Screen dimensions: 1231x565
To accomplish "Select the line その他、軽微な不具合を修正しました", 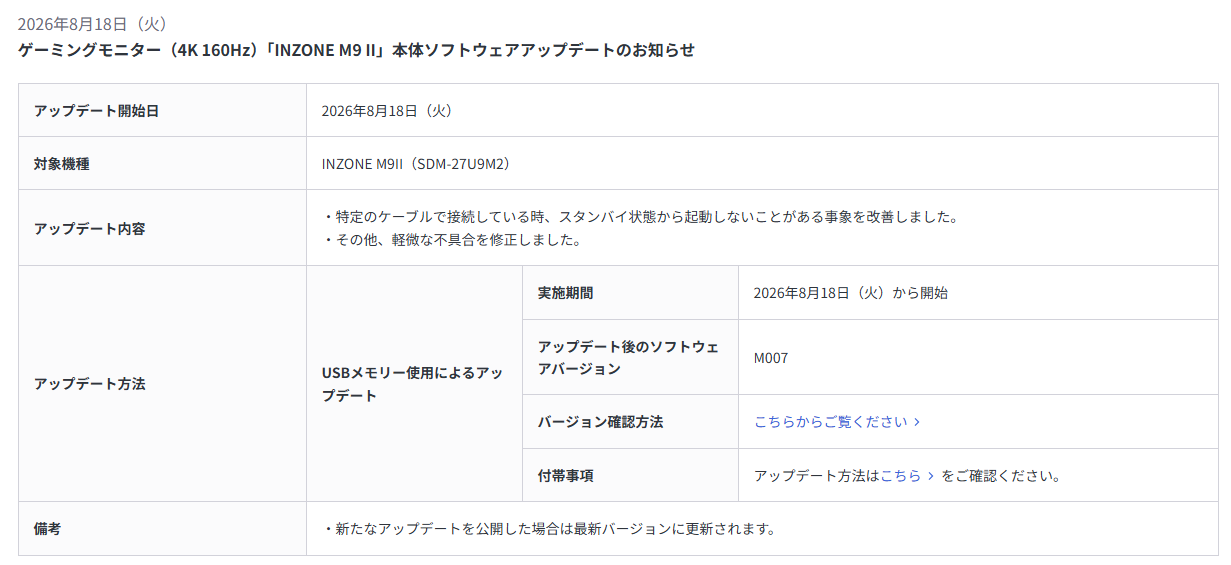I will tap(452, 240).
